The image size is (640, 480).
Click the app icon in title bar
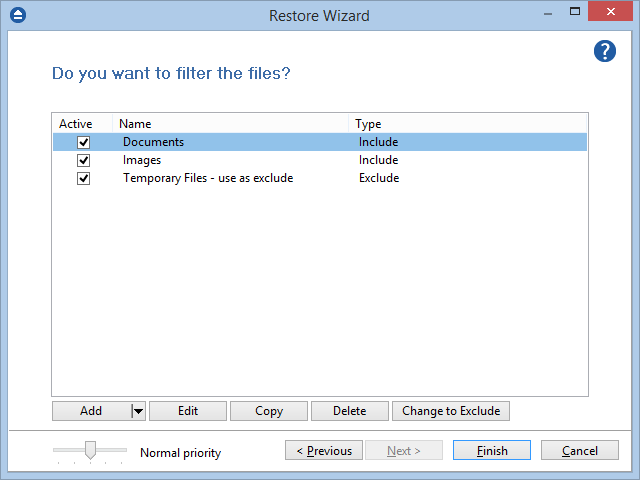point(18,15)
